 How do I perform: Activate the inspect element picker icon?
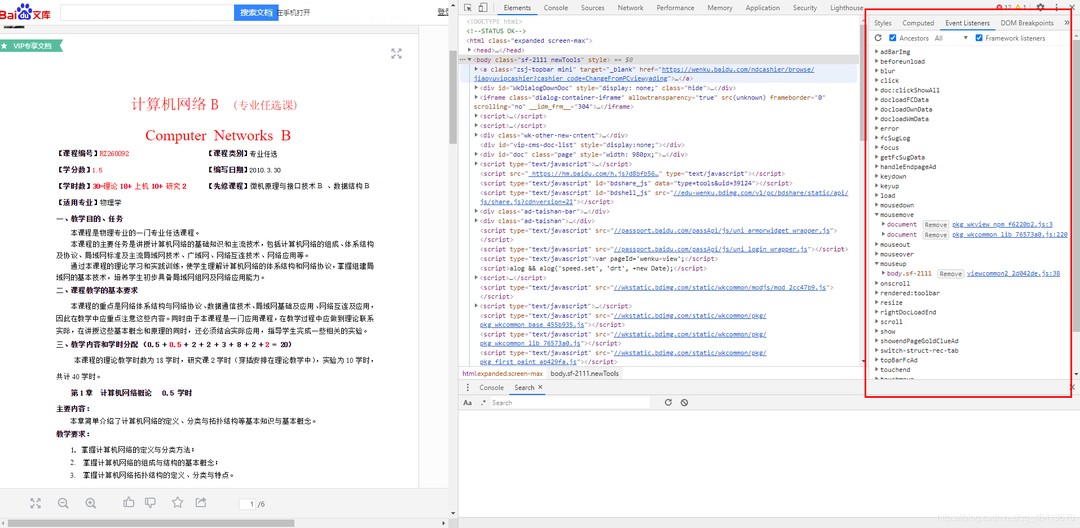470,8
